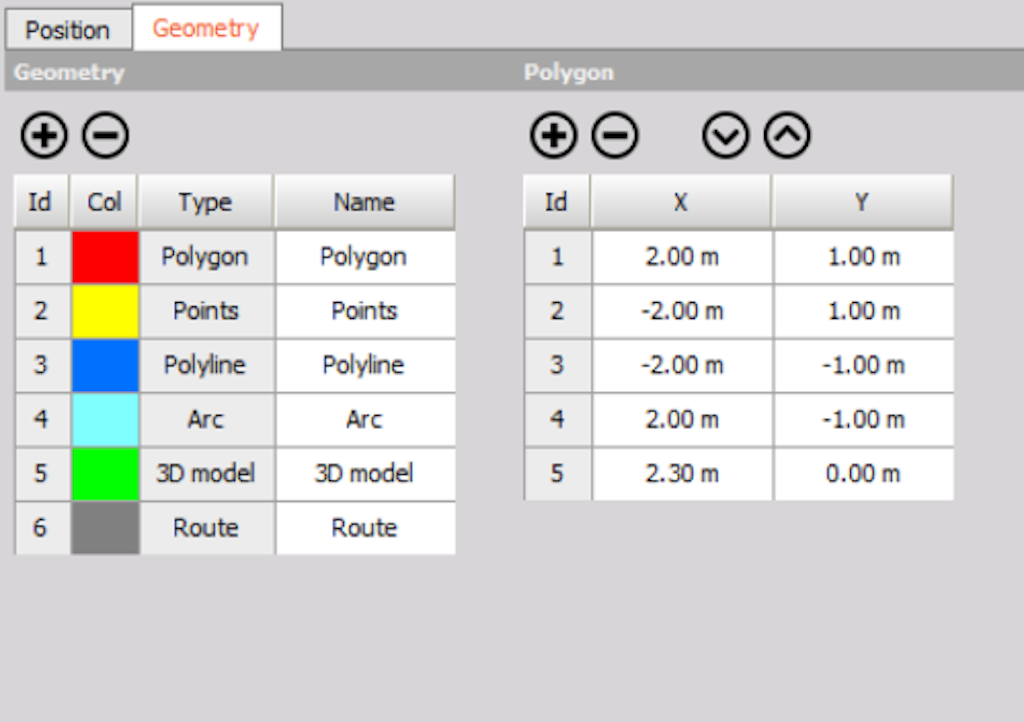Edit vertex 3 Y value -1.00 m
Viewport: 1024px width, 722px height.
[864, 365]
